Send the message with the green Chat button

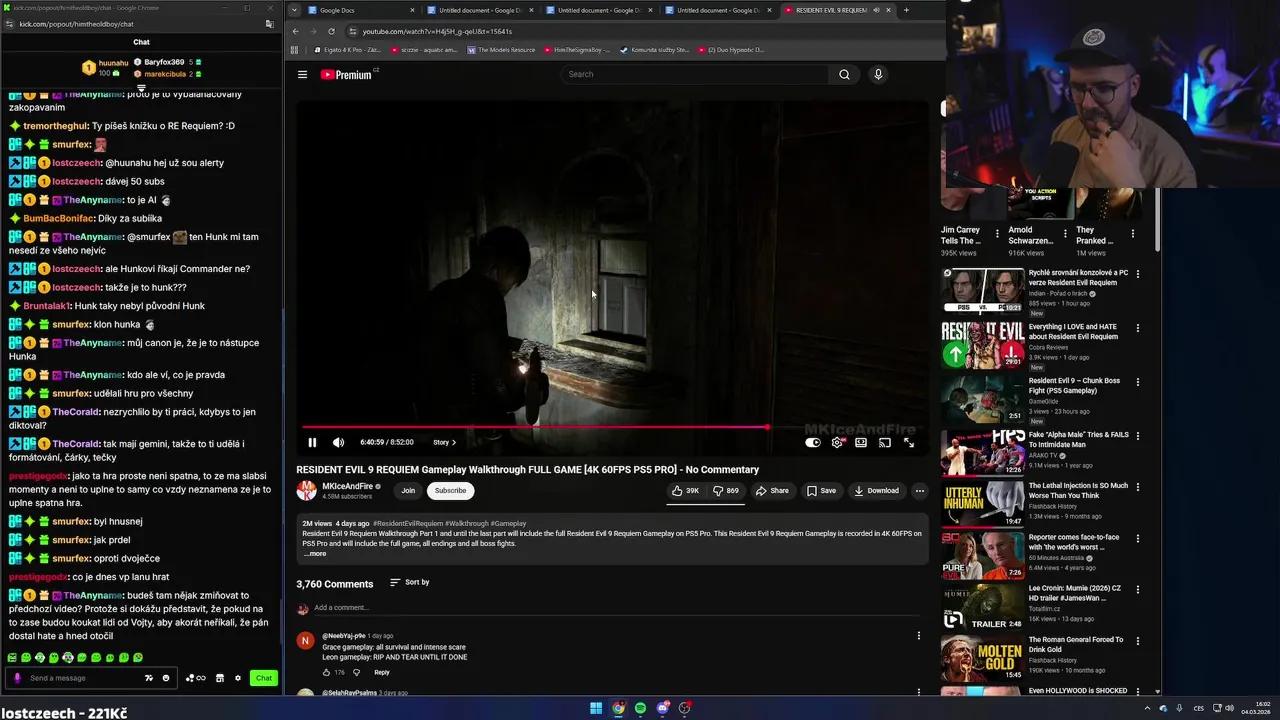(263, 678)
